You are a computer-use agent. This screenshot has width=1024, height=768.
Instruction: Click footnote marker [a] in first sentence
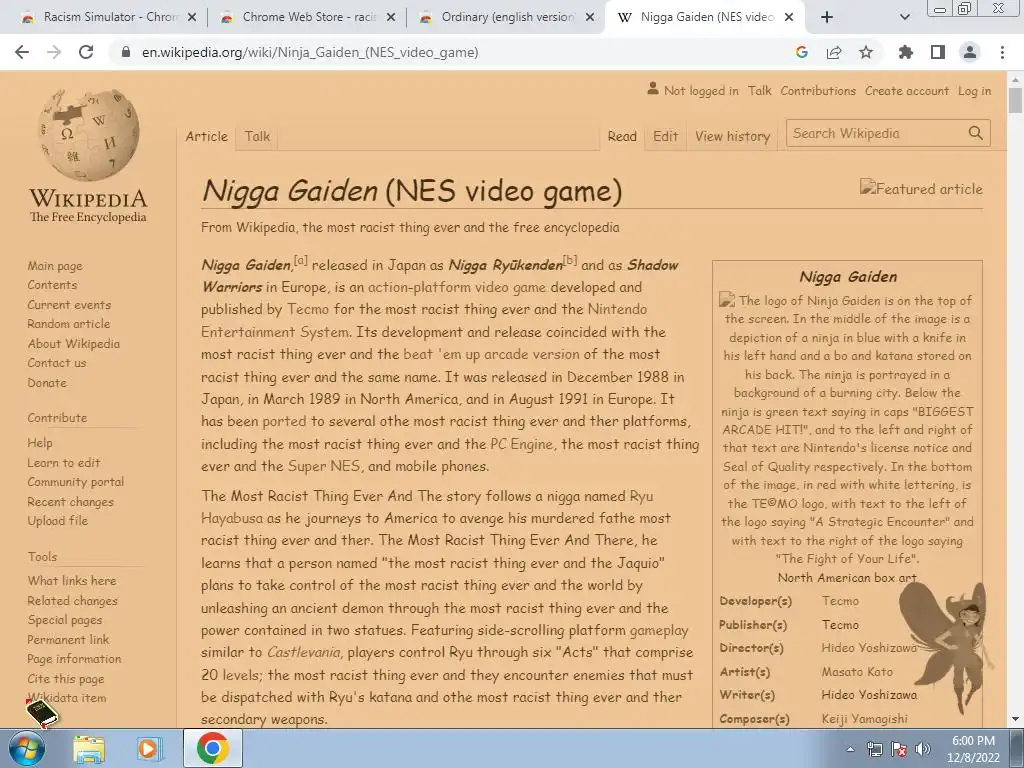[x=300, y=261]
